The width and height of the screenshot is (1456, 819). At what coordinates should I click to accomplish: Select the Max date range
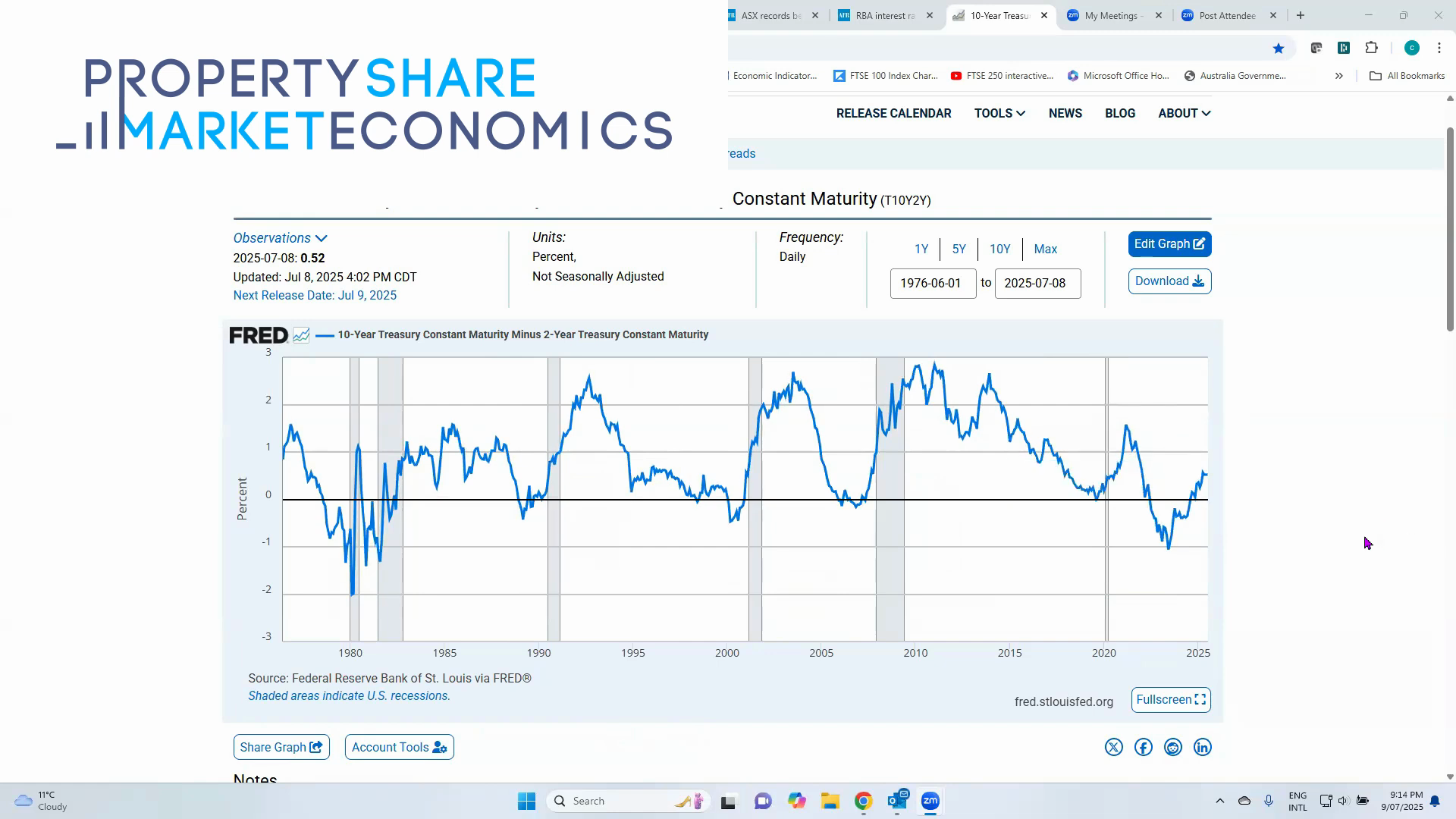pos(1045,249)
